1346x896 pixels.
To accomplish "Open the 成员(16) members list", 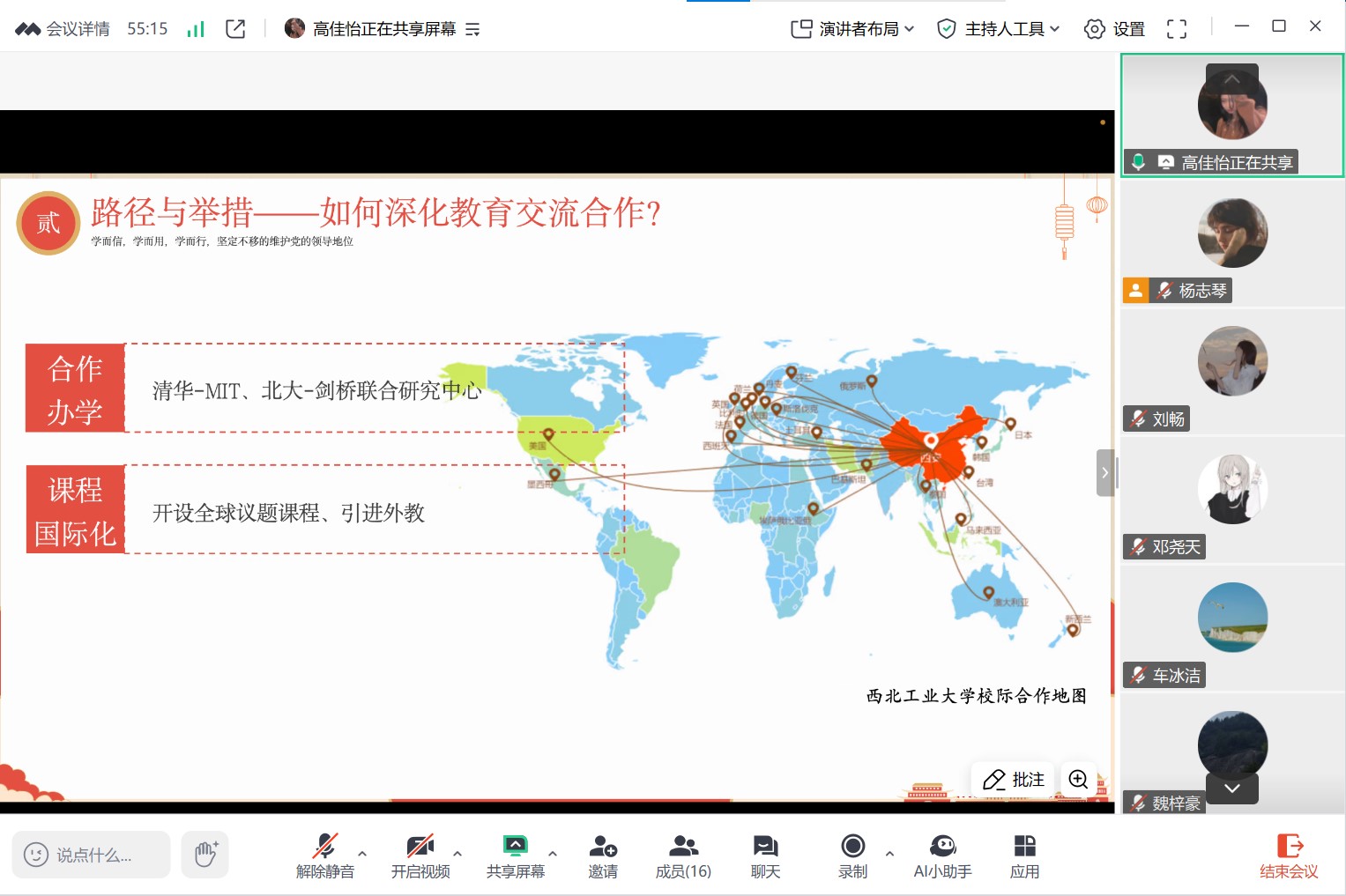I will click(683, 854).
